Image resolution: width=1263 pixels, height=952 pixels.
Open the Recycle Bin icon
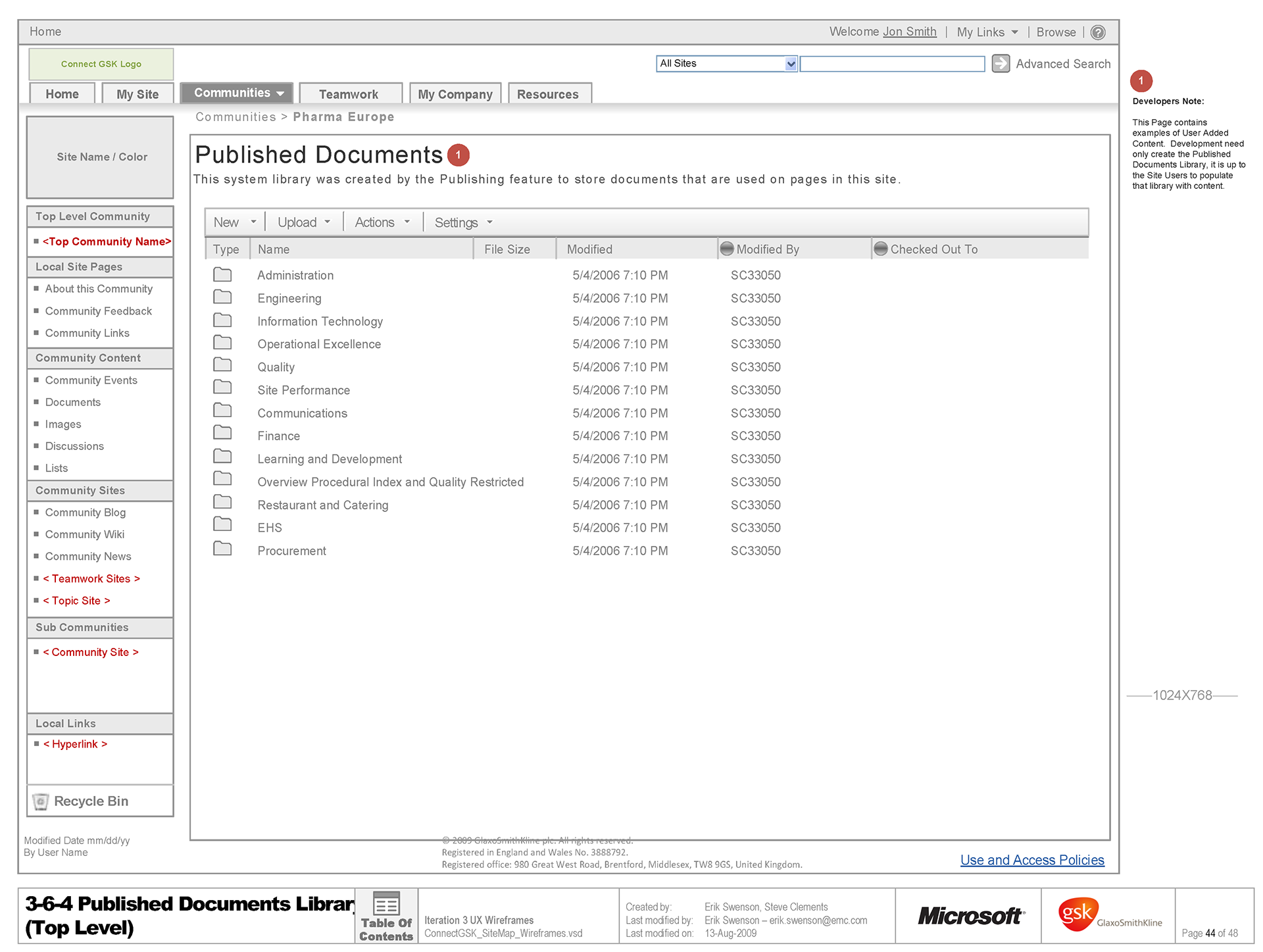coord(41,801)
